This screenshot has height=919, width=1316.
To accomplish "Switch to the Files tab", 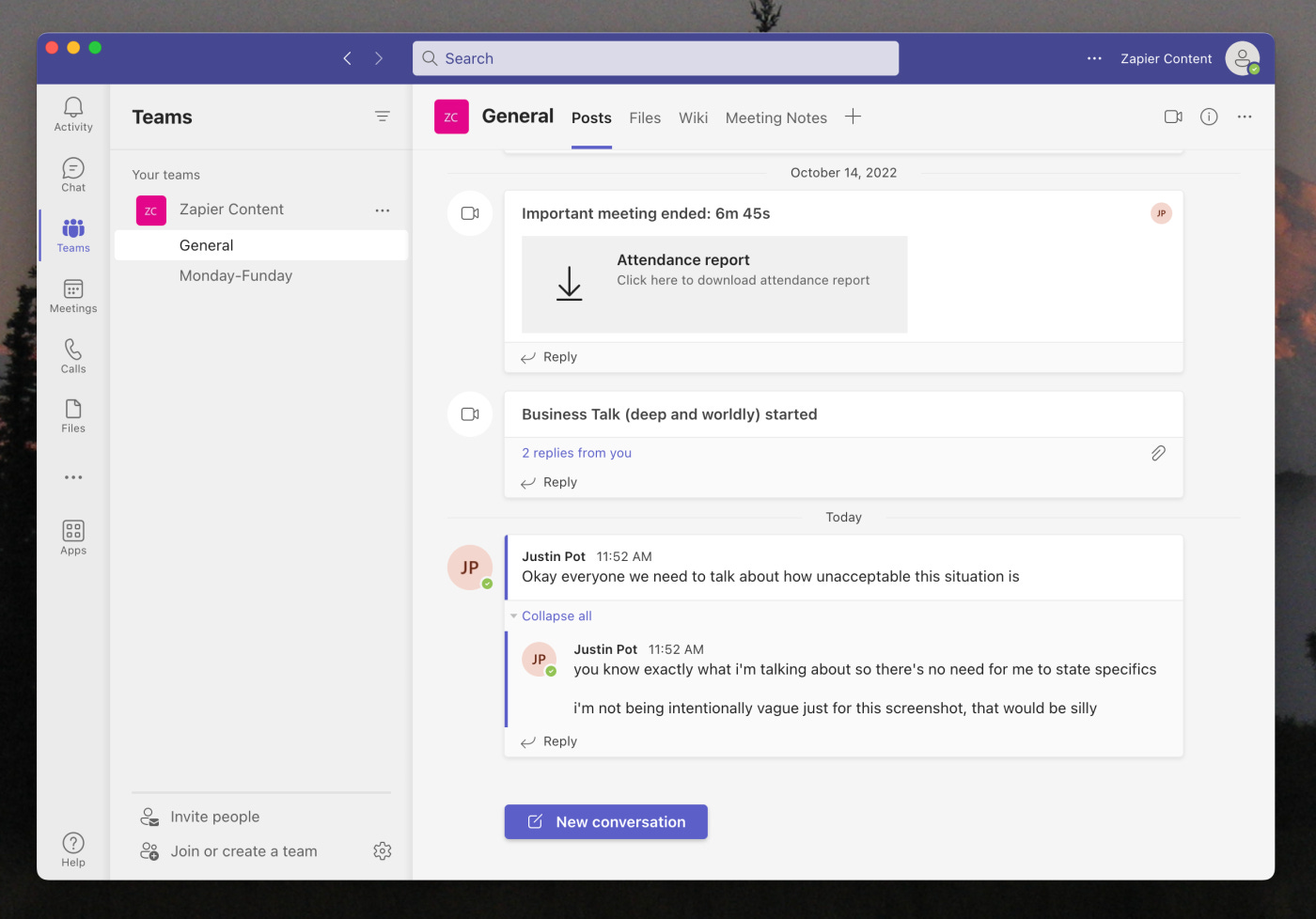I will point(645,117).
